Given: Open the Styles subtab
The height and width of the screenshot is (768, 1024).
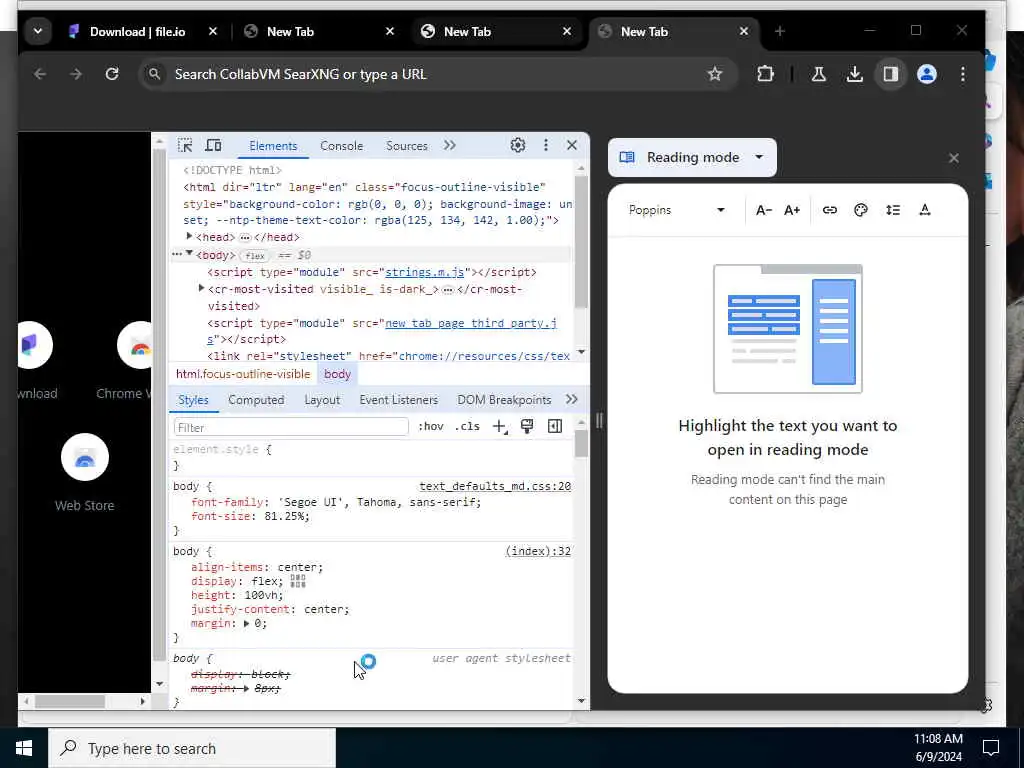Looking at the screenshot, I should pyautogui.click(x=193, y=400).
